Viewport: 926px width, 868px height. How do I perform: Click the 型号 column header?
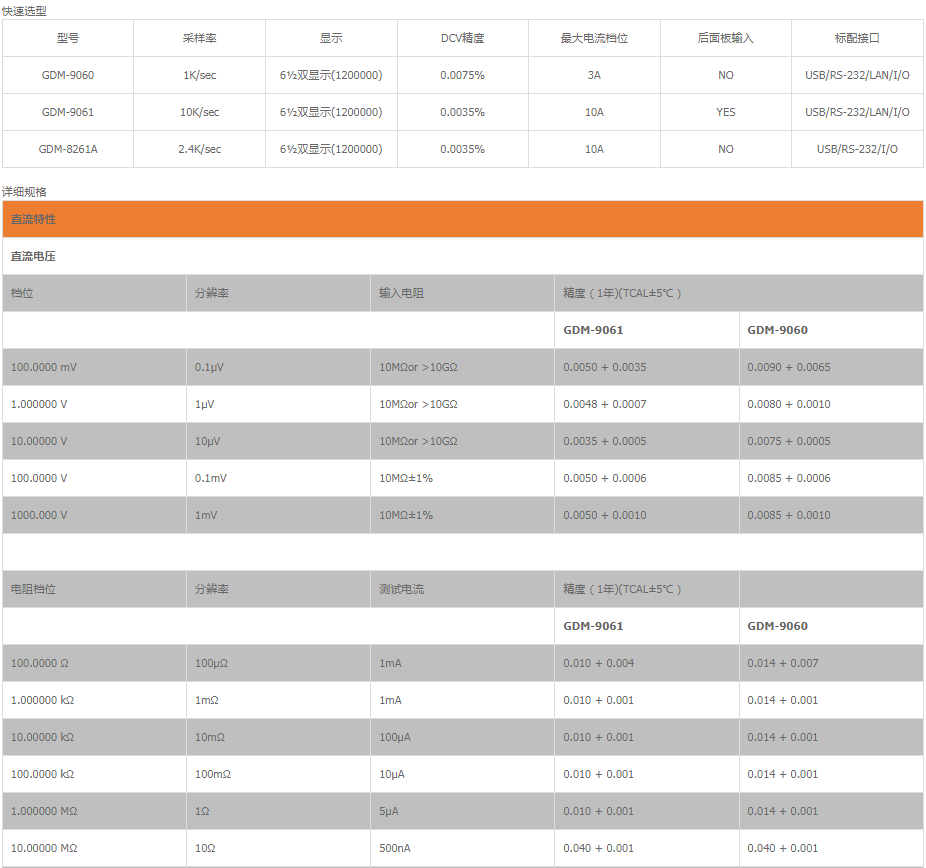coord(68,38)
